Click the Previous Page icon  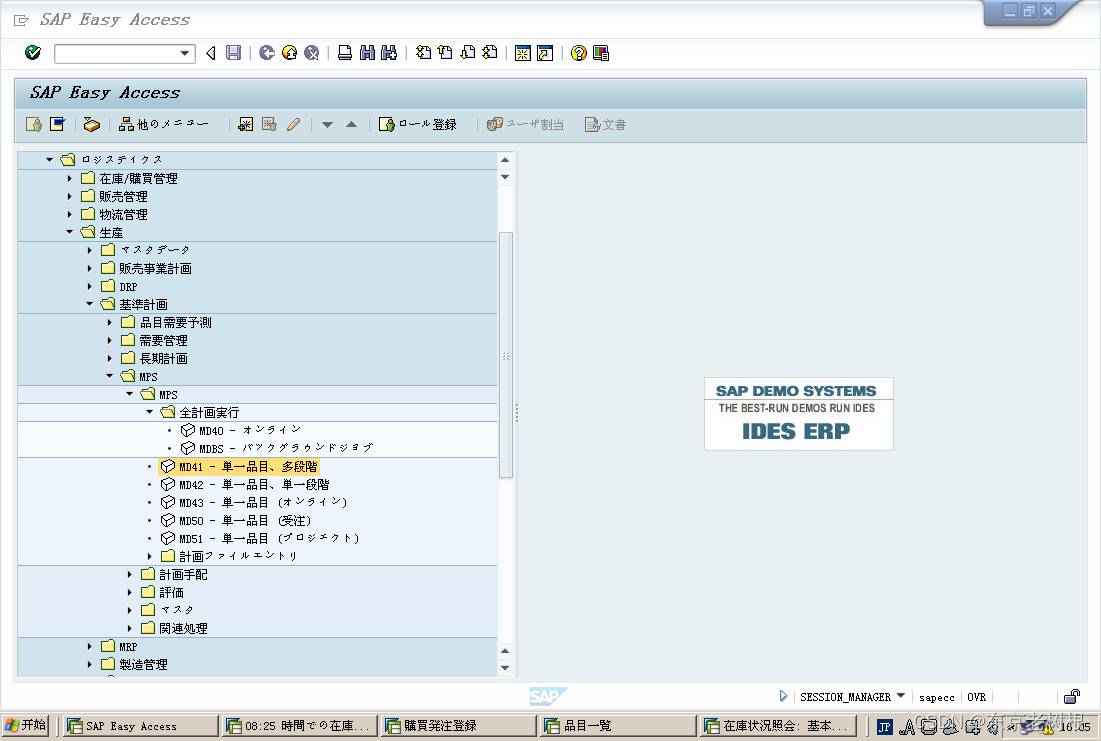[x=445, y=53]
